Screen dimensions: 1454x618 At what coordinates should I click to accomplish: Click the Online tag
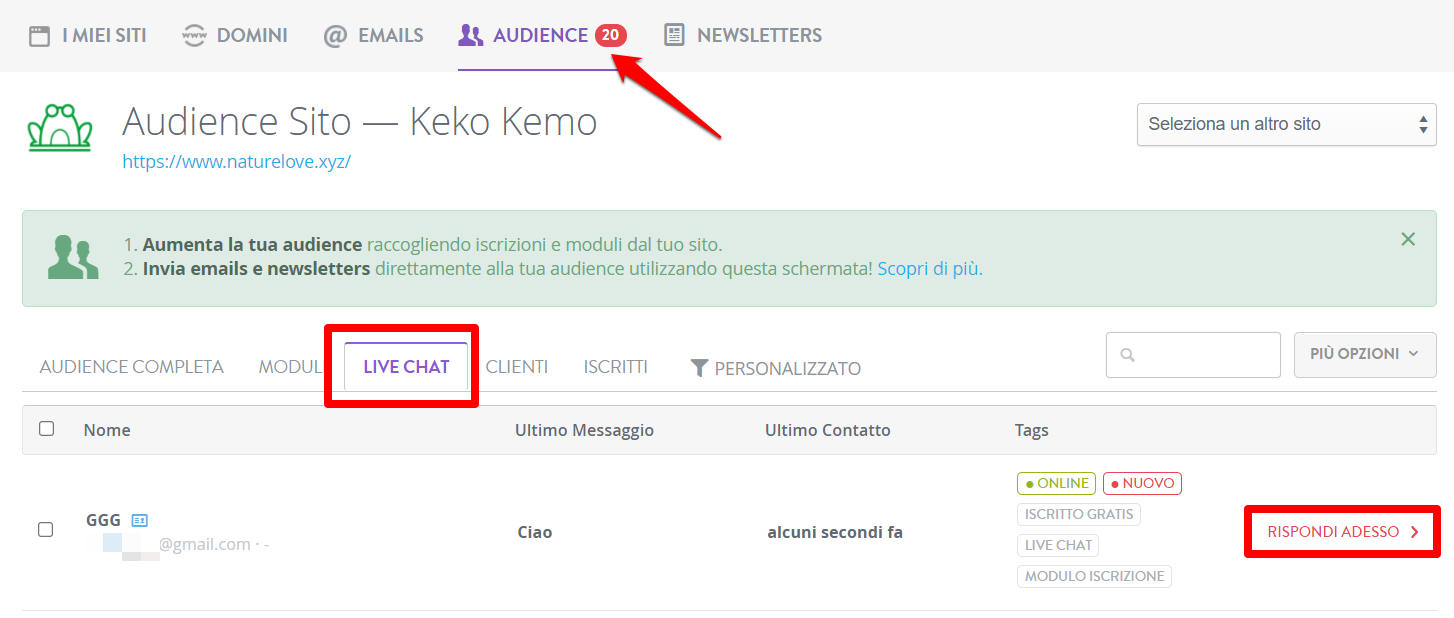pyautogui.click(x=1056, y=483)
